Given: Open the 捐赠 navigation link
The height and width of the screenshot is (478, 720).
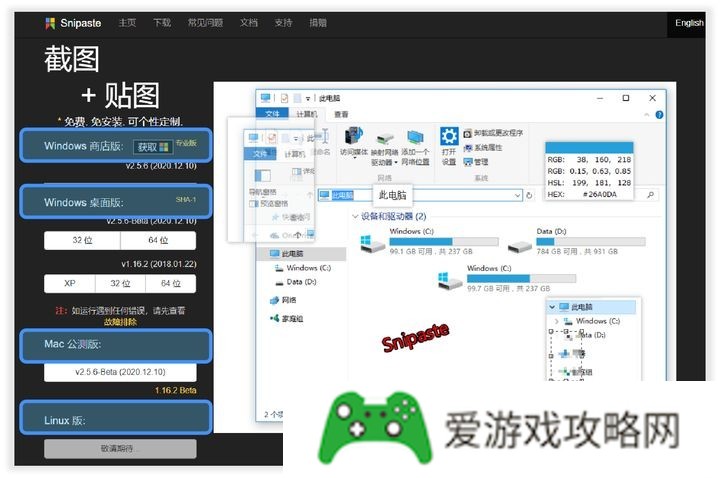Looking at the screenshot, I should (318, 22).
